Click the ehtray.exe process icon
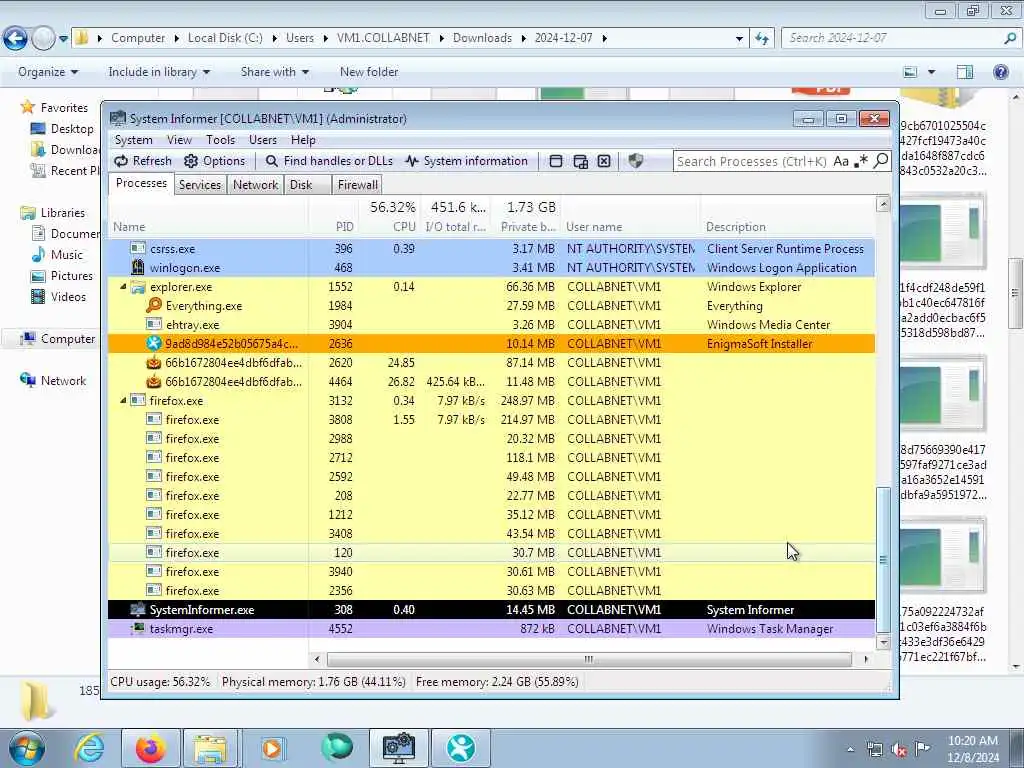 [x=153, y=324]
